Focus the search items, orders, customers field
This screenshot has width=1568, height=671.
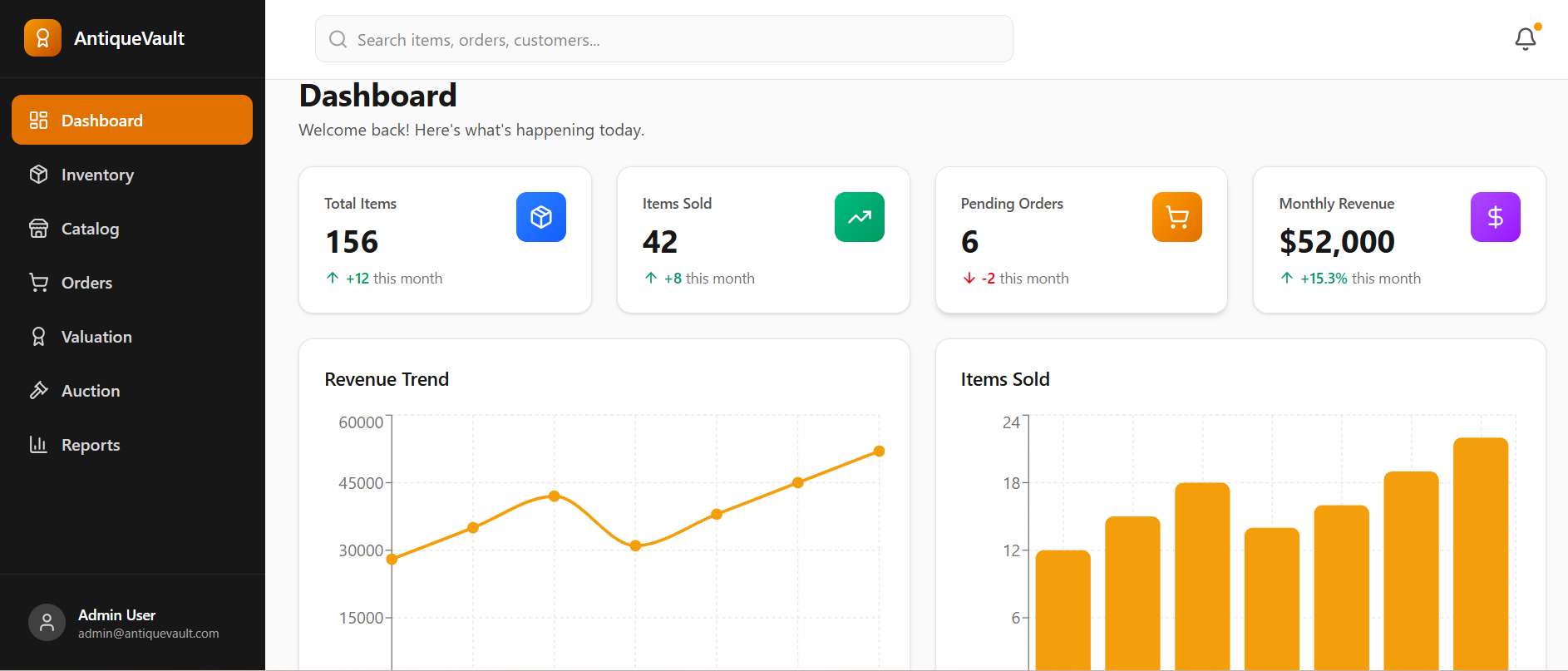coord(664,39)
